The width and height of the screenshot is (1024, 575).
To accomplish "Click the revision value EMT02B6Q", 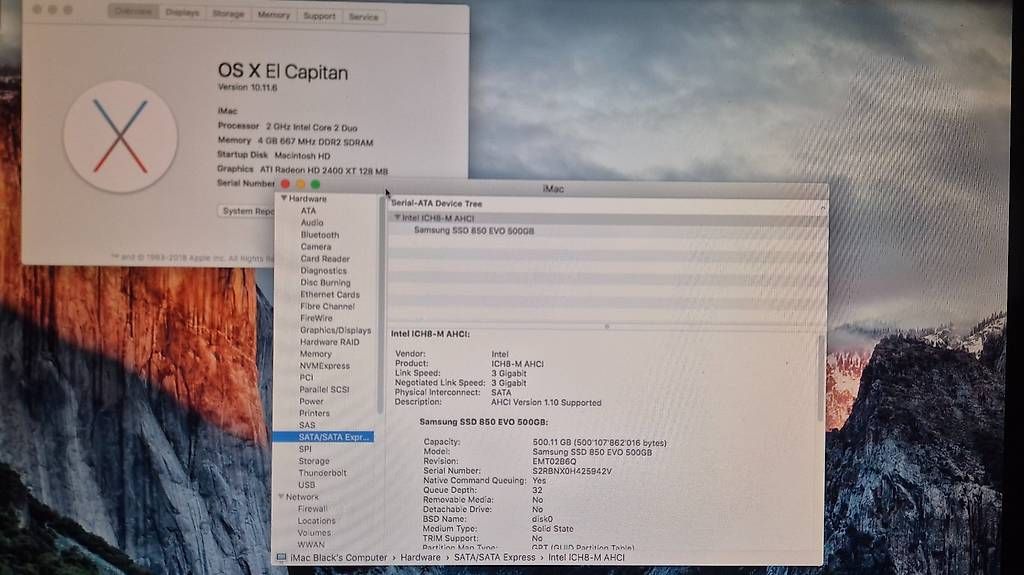I will click(x=554, y=461).
